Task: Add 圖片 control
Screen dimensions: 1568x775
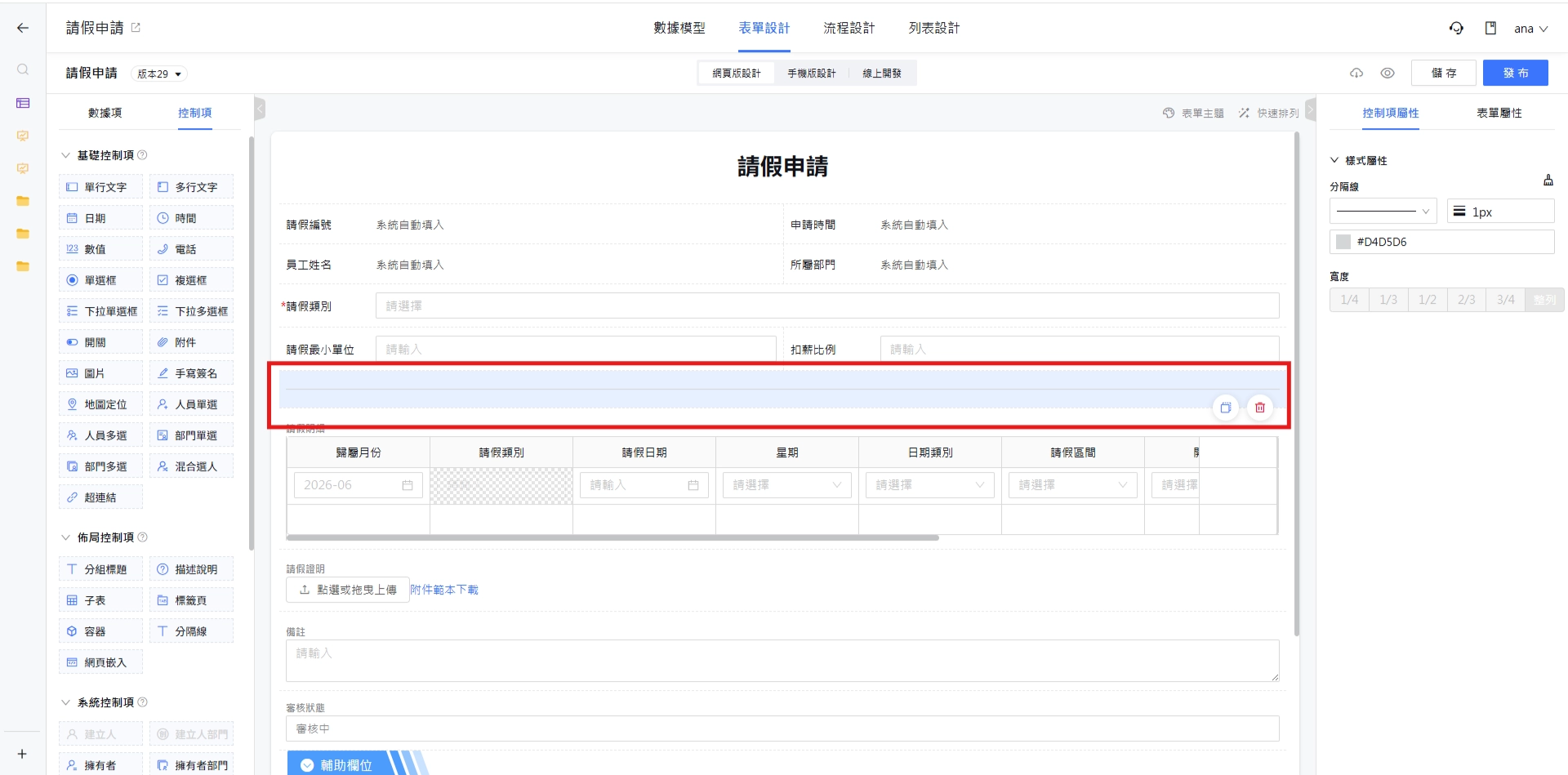Action: point(100,373)
